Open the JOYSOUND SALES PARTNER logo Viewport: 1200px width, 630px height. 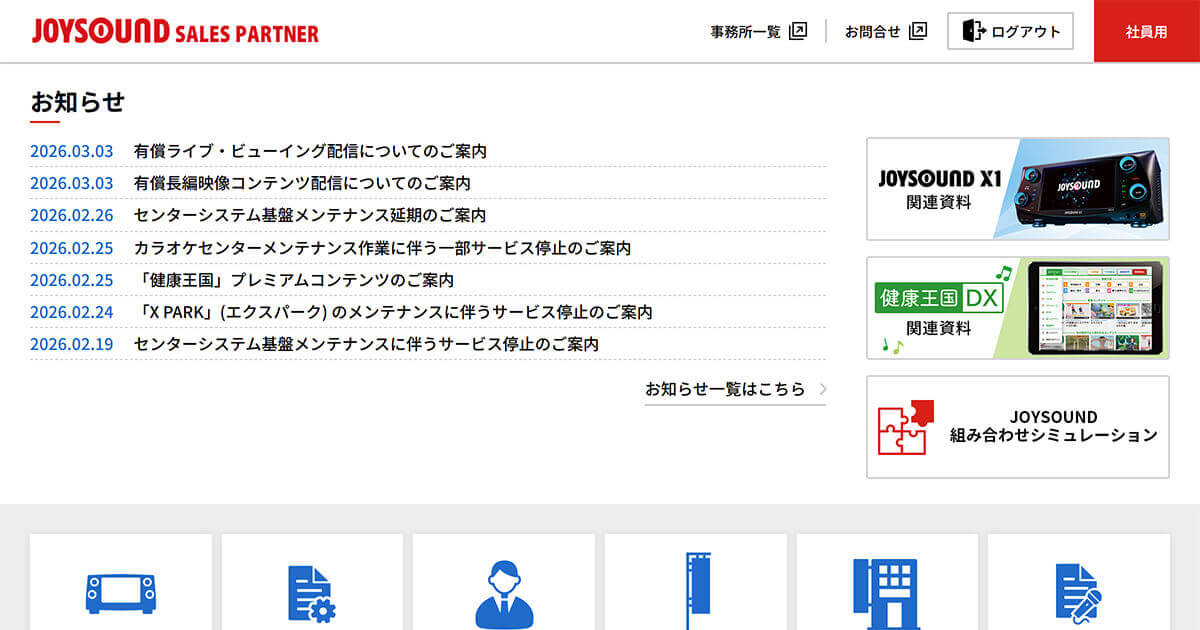175,30
